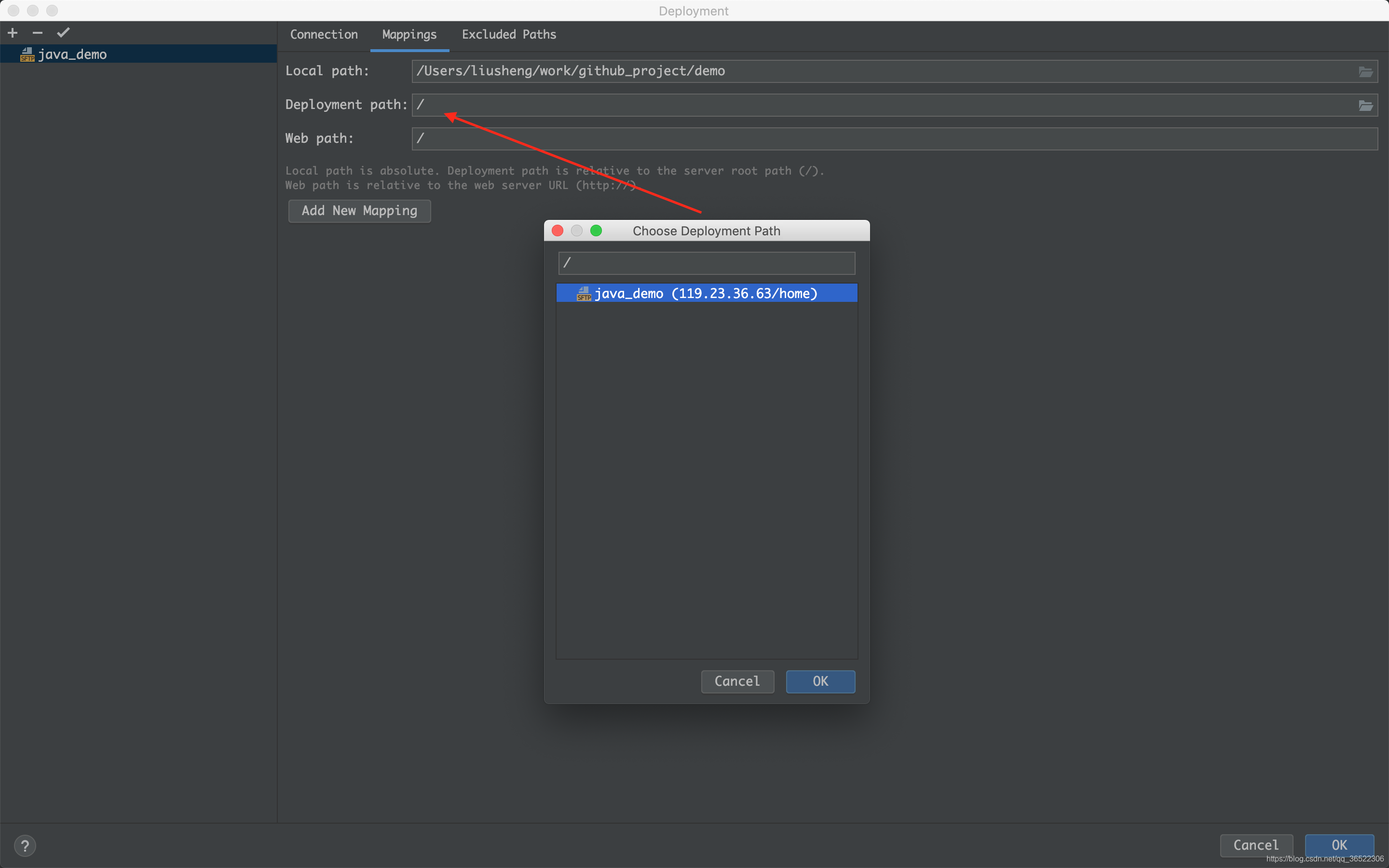Click the path field in deployment dialog
This screenshot has width=1389, height=868.
click(706, 263)
